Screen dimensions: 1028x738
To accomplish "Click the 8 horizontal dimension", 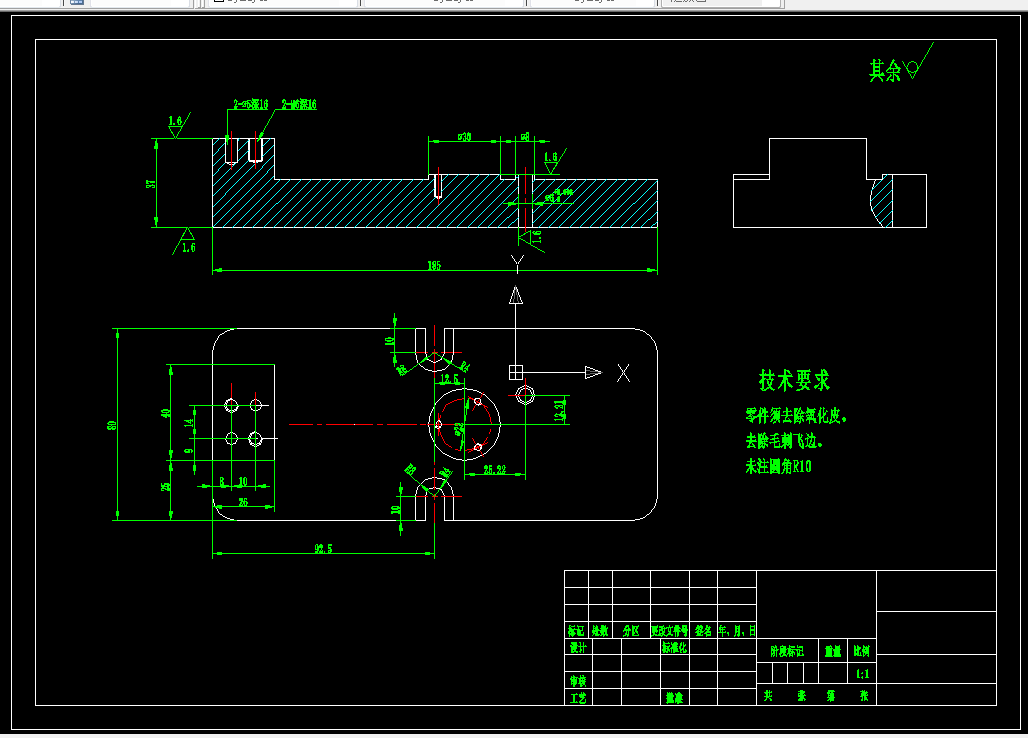I will tap(222, 482).
